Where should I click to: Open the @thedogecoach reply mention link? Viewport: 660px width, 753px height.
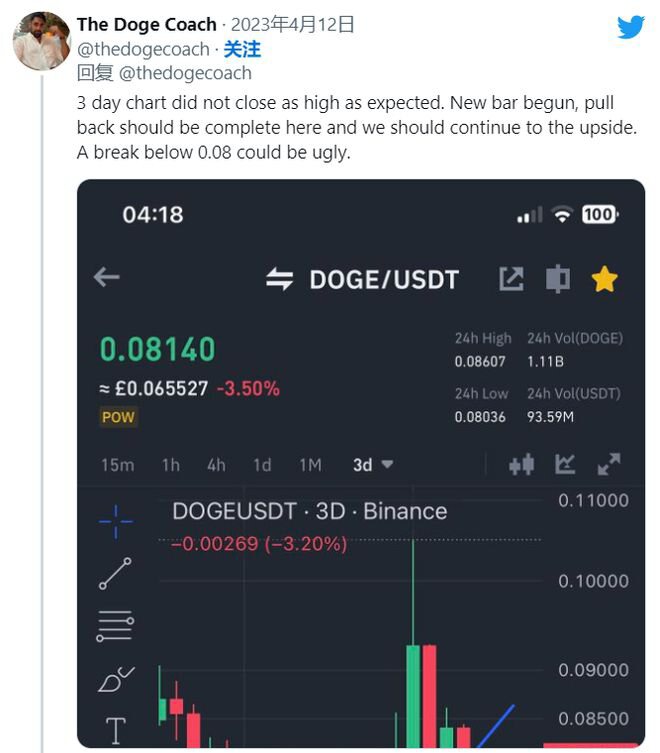tap(185, 73)
